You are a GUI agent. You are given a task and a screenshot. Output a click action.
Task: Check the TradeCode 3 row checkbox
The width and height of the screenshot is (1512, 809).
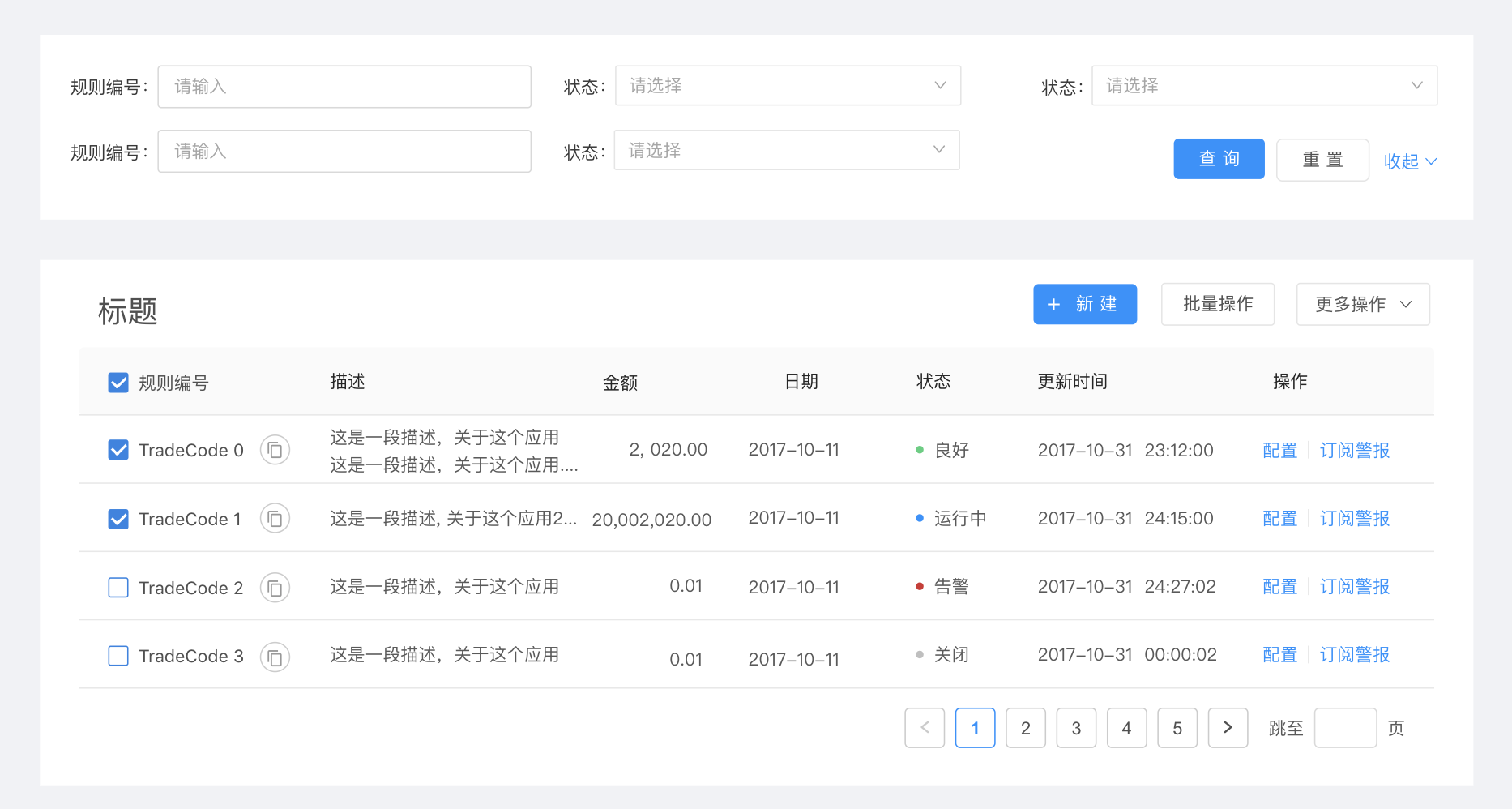click(118, 656)
